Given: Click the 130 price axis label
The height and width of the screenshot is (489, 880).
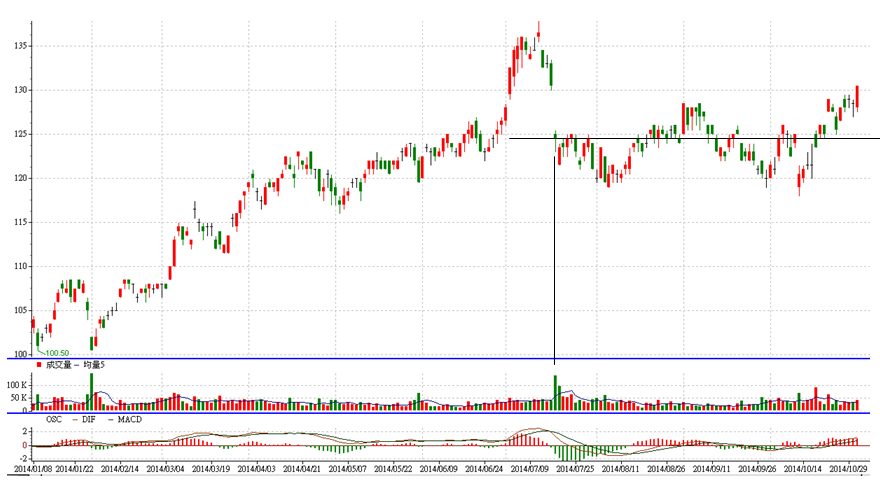Looking at the screenshot, I should point(21,90).
